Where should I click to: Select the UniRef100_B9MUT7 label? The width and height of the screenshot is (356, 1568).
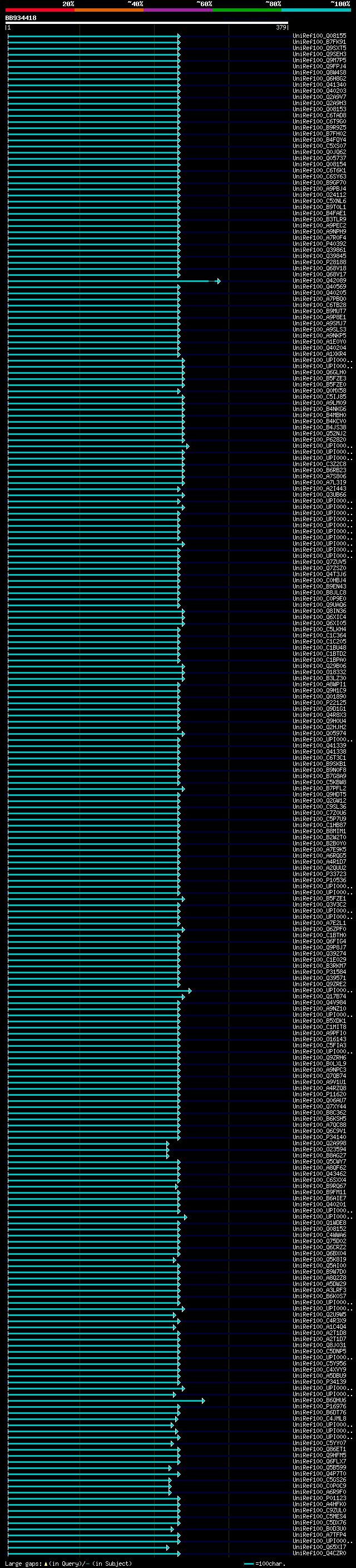click(x=319, y=311)
